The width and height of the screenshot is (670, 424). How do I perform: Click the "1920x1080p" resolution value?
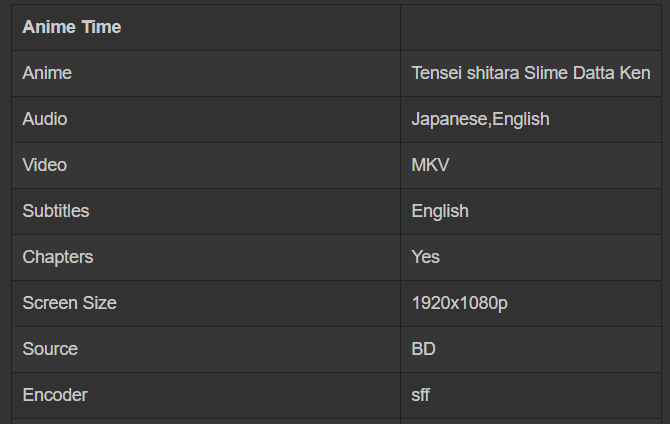click(x=460, y=303)
